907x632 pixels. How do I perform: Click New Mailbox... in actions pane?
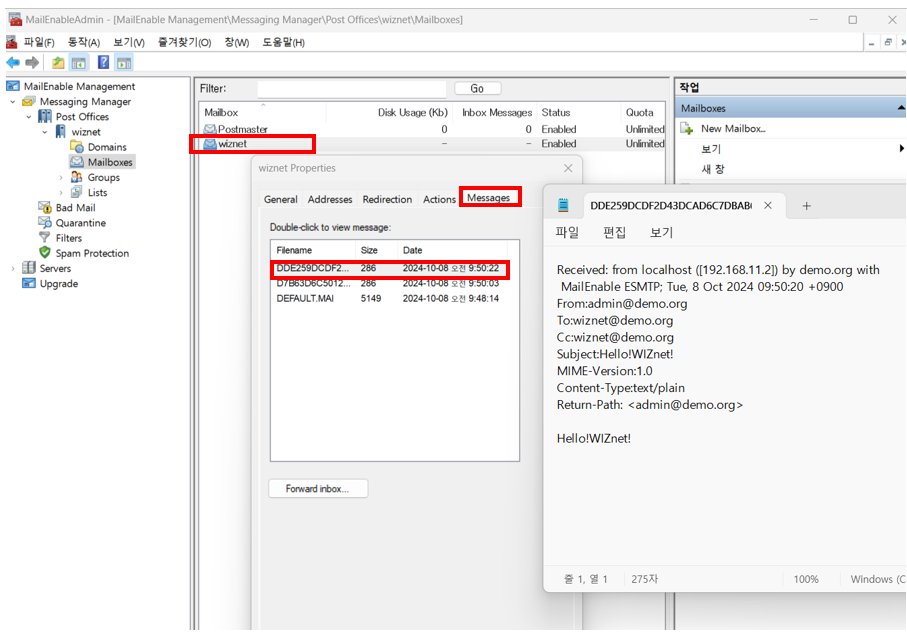[x=733, y=128]
